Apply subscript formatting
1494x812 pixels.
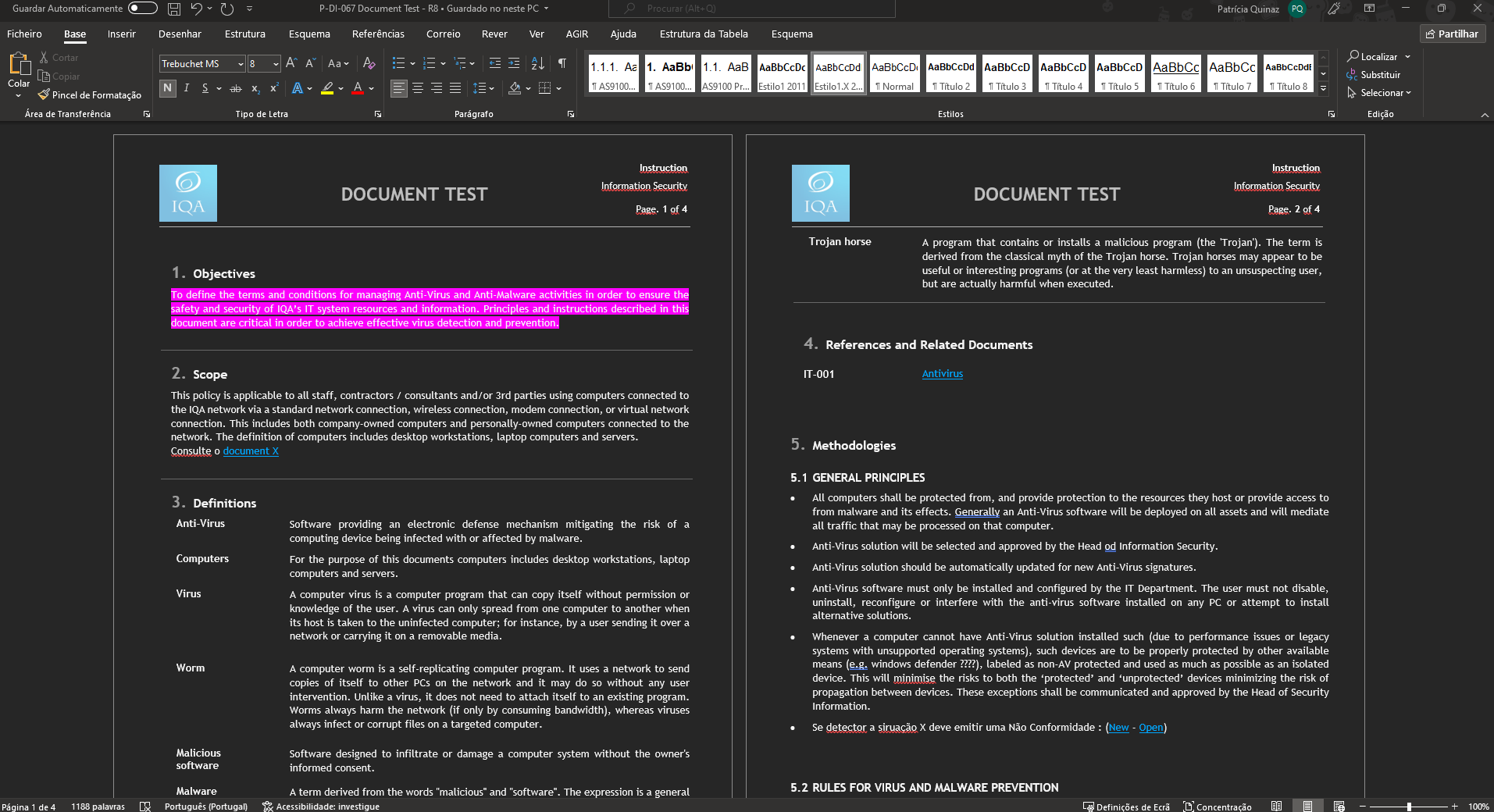255,88
